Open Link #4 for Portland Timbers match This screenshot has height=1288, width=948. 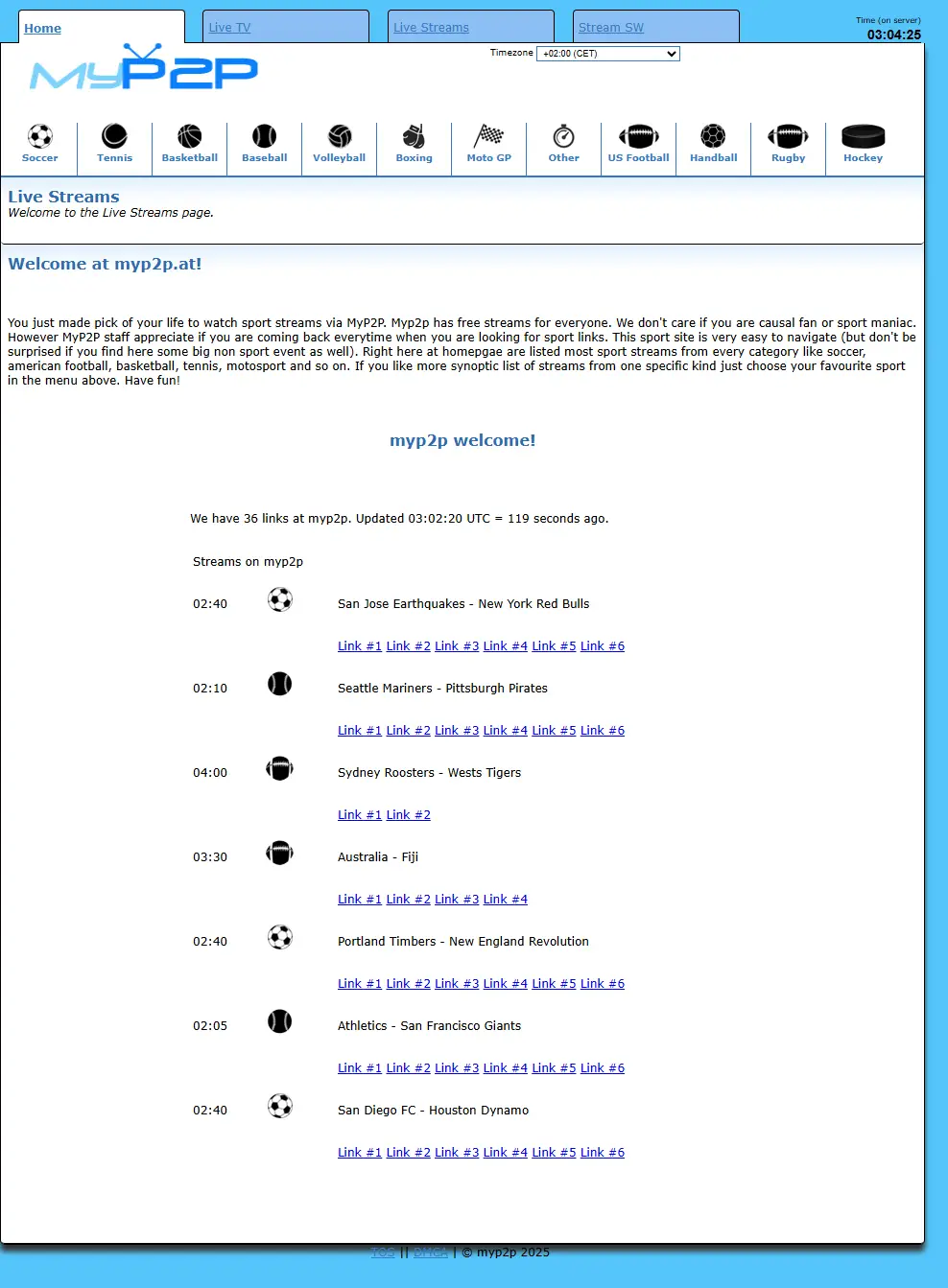(x=506, y=984)
